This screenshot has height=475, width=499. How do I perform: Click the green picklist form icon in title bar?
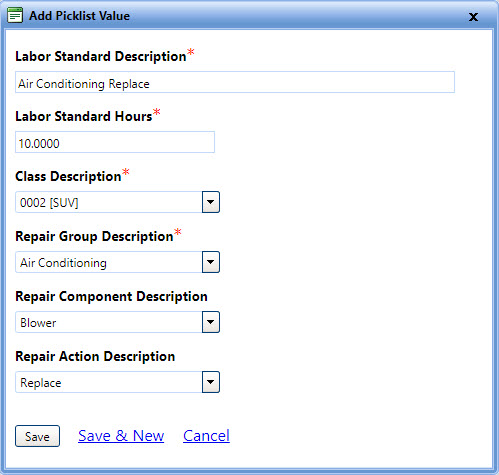coord(15,15)
